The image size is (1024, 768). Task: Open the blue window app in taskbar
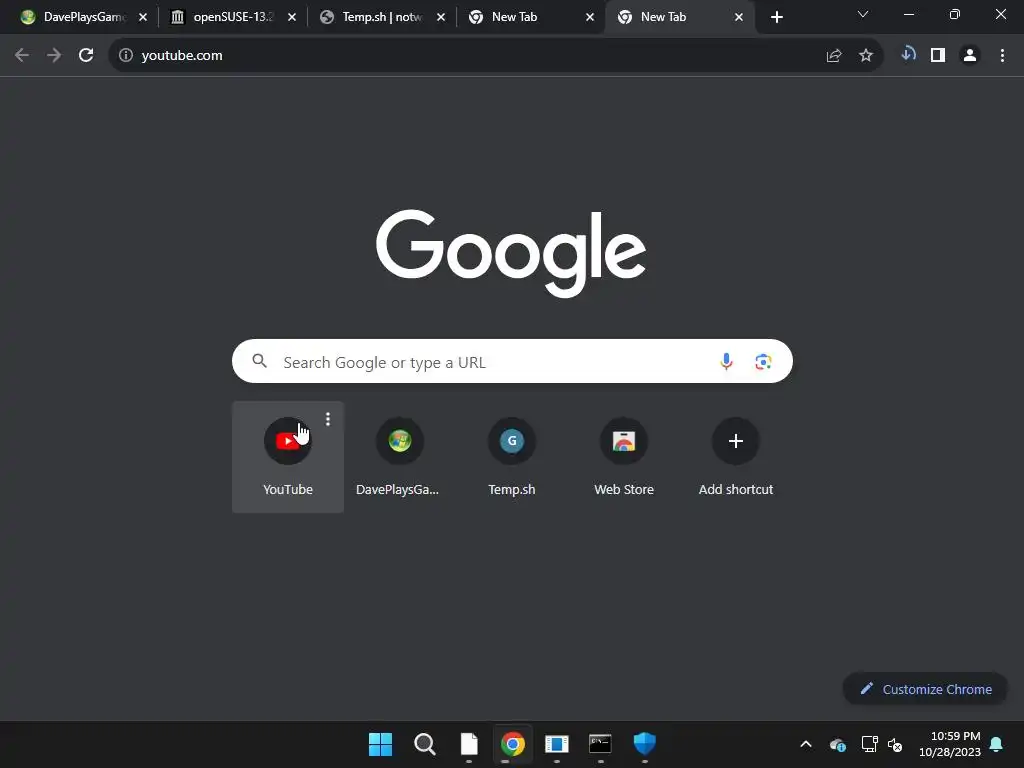click(556, 744)
